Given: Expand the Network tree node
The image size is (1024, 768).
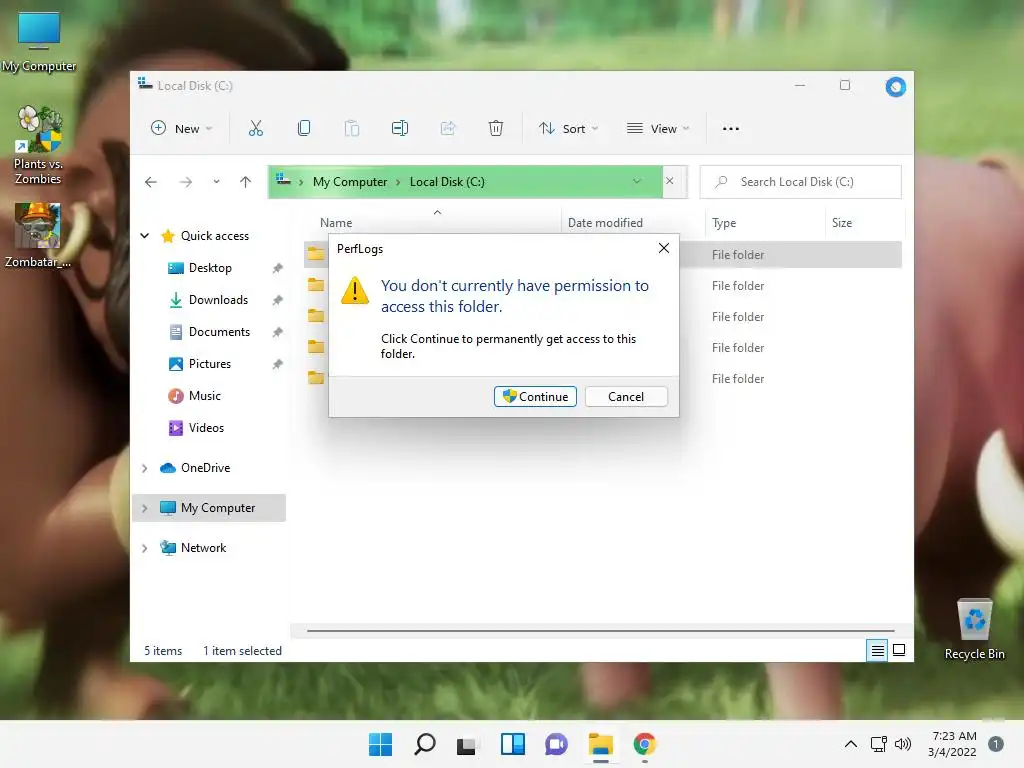Looking at the screenshot, I should pyautogui.click(x=145, y=549).
